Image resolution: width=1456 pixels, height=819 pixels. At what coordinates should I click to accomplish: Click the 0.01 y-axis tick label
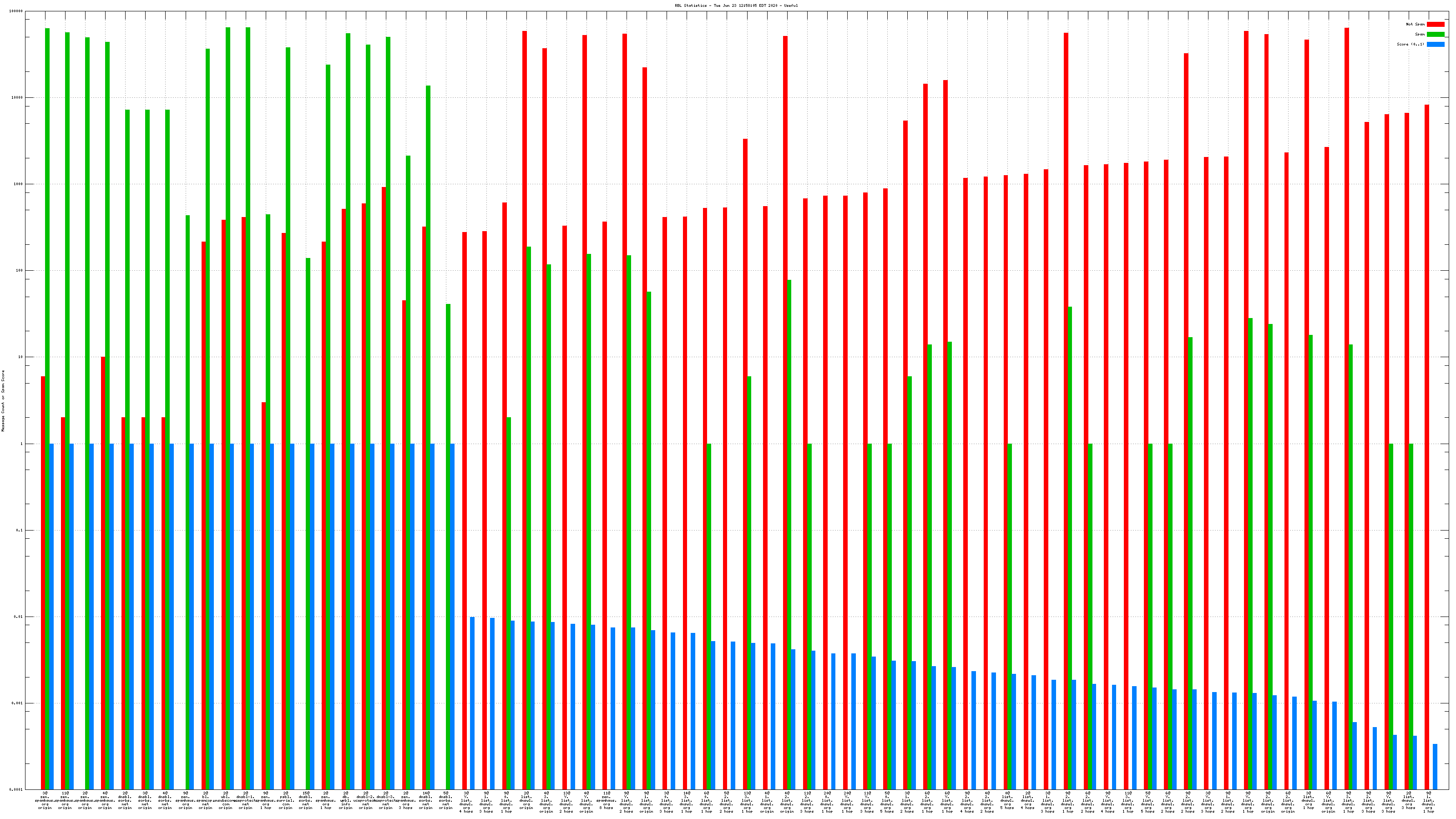coord(19,617)
